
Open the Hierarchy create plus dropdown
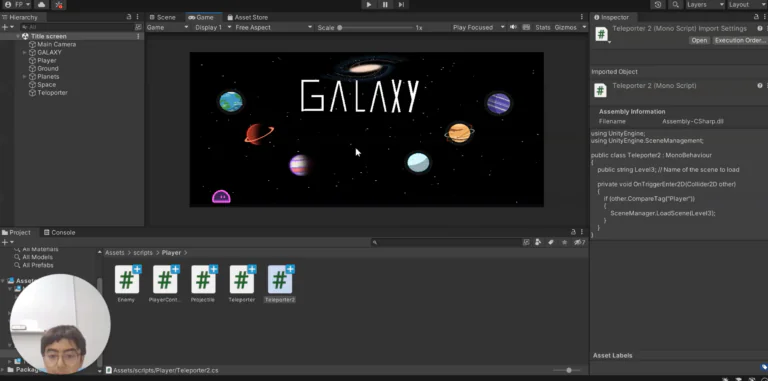8,27
